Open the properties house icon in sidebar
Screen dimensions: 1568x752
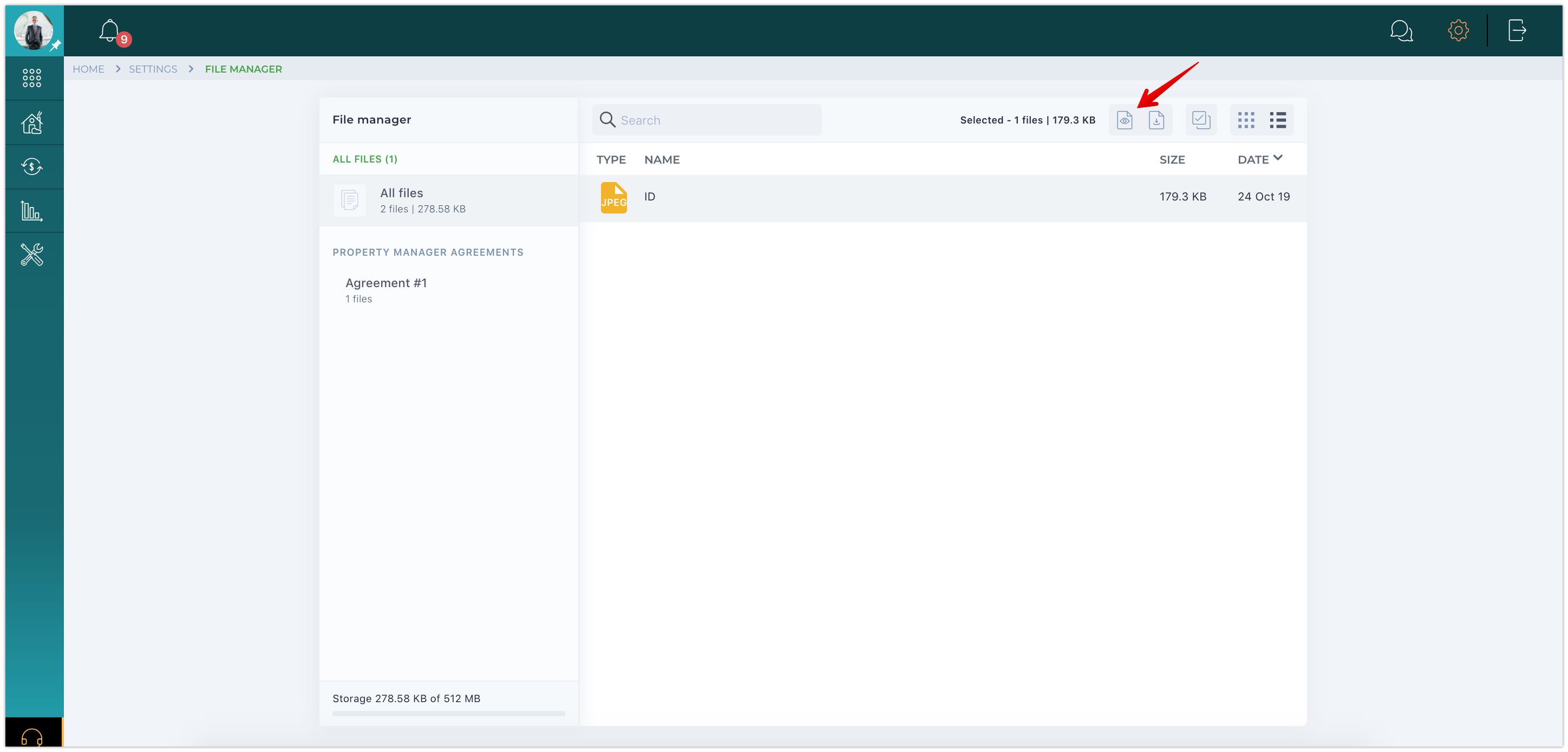(31, 123)
